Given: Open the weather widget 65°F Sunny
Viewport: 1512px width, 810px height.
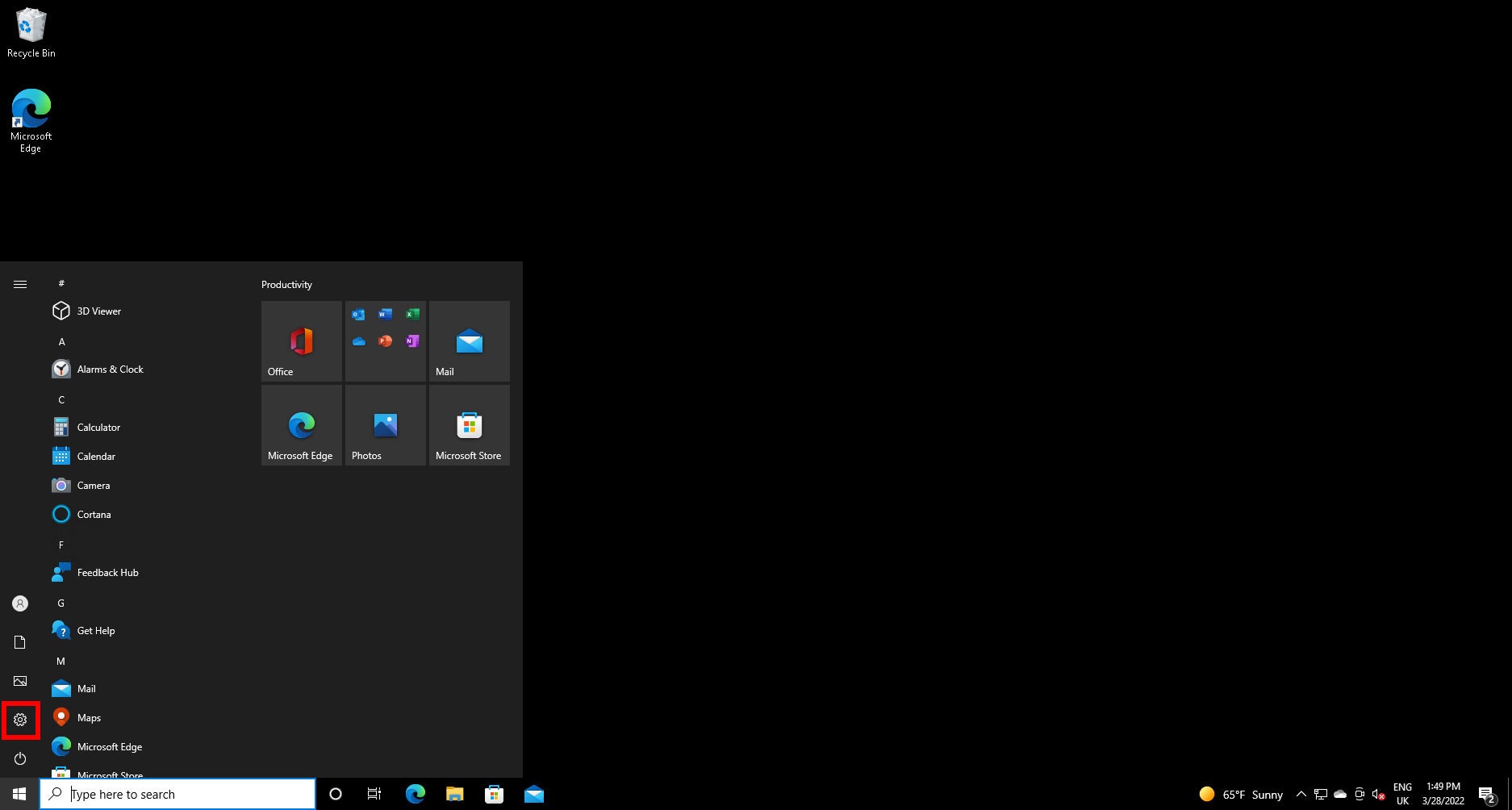Looking at the screenshot, I should click(1241, 794).
